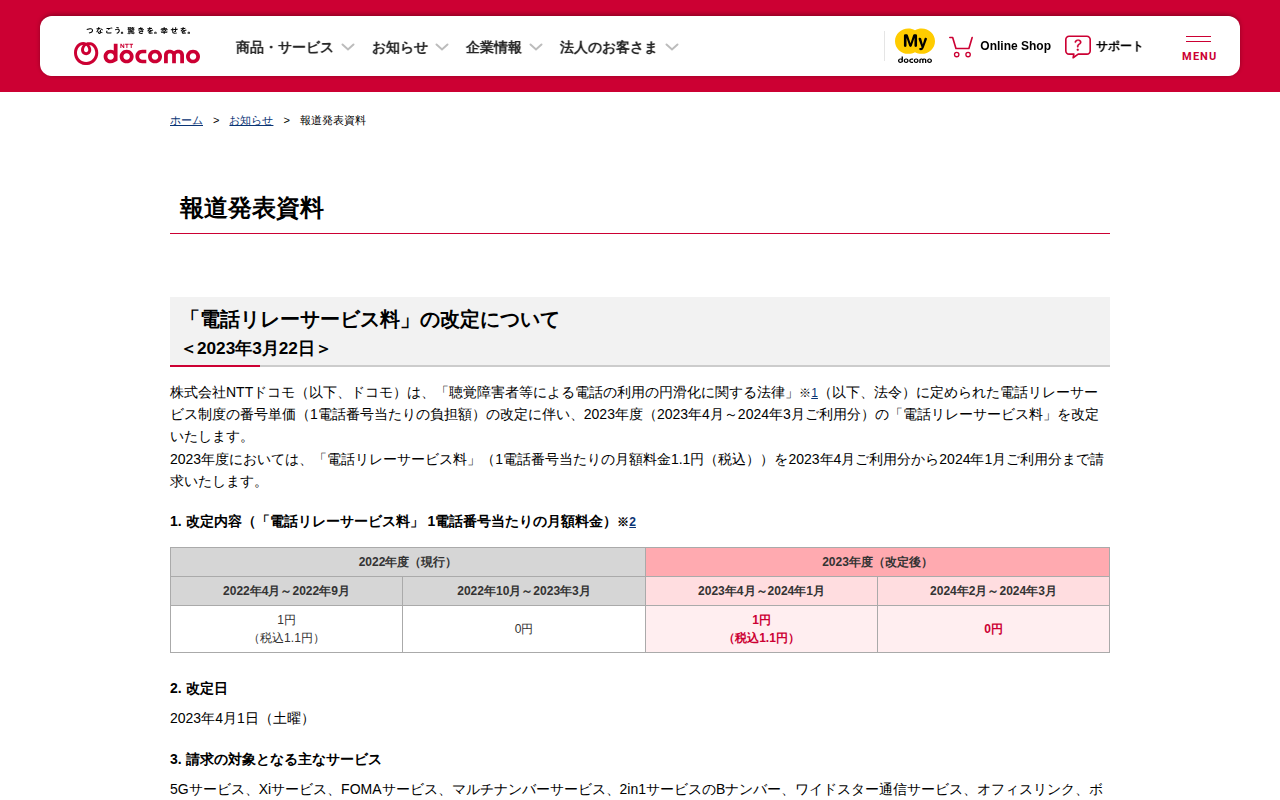Open the サポート text link
The height and width of the screenshot is (800, 1280).
(1119, 46)
